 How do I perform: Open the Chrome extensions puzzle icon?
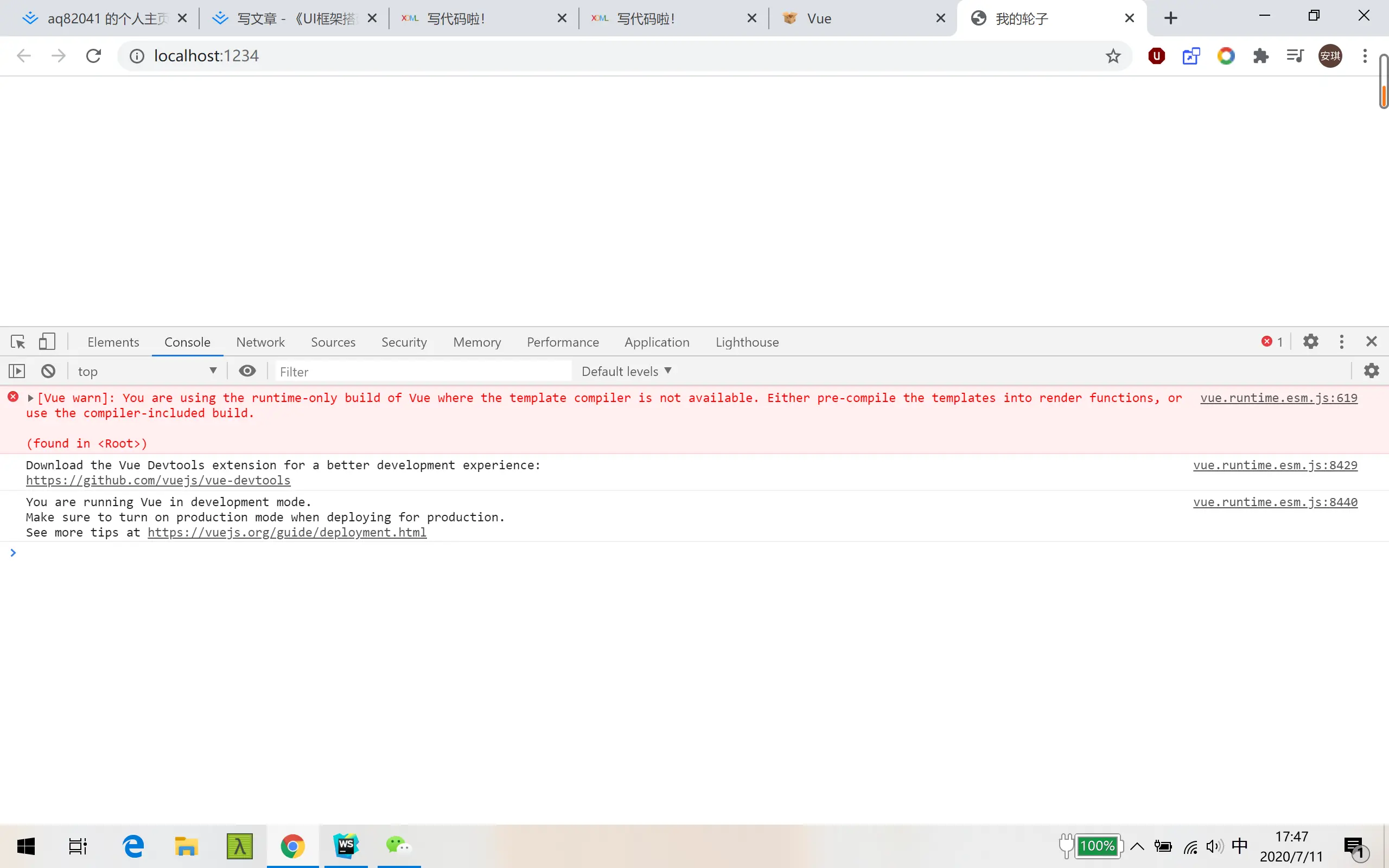tap(1260, 56)
